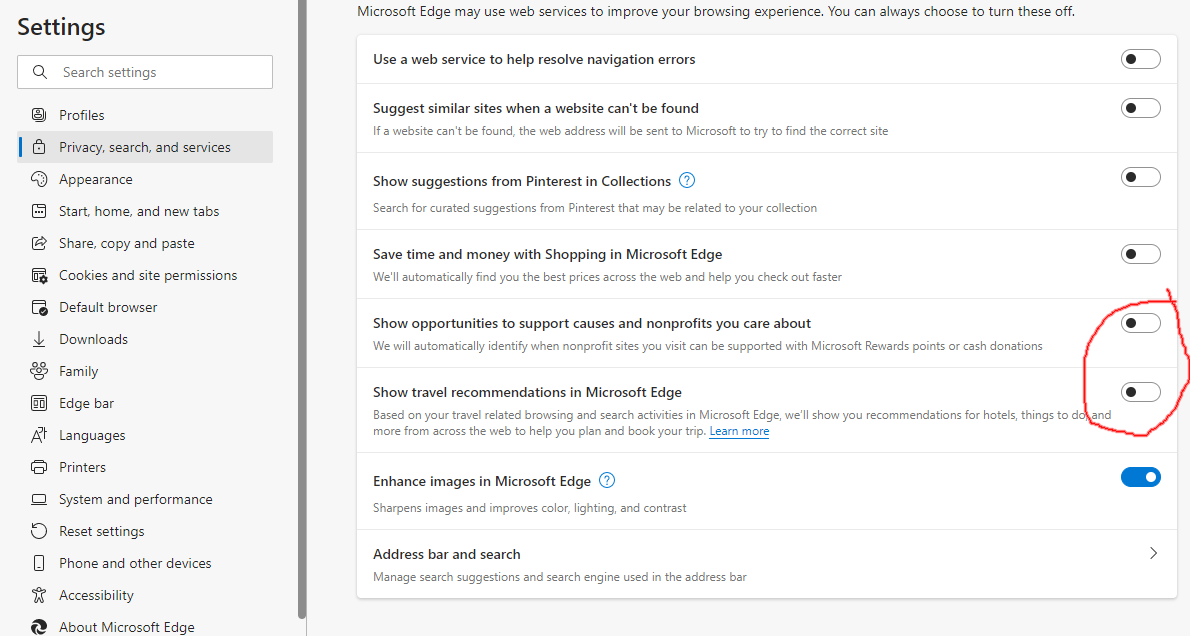Follow the Learn more link
Image resolution: width=1190 pixels, height=636 pixels.
point(739,431)
